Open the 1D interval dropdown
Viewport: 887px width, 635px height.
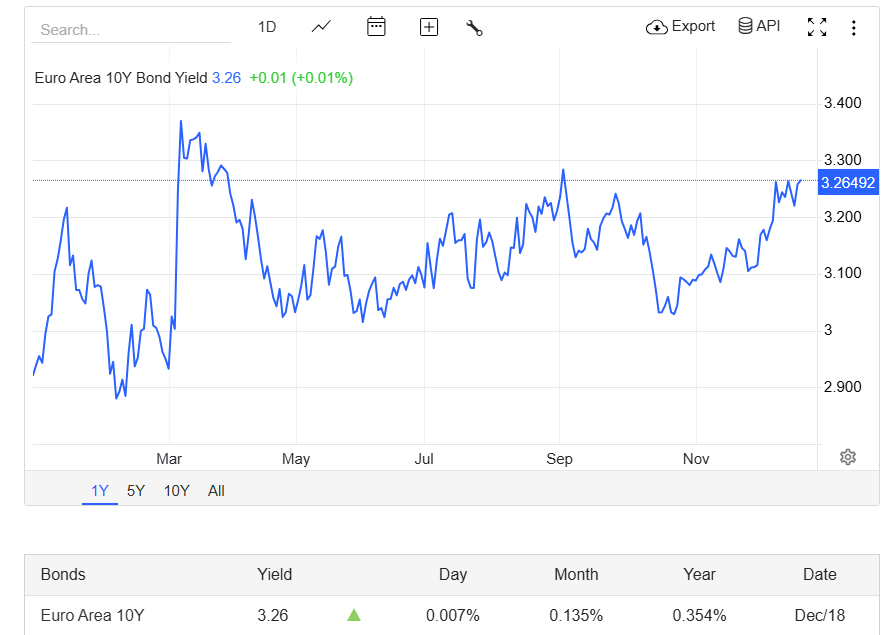[x=267, y=27]
